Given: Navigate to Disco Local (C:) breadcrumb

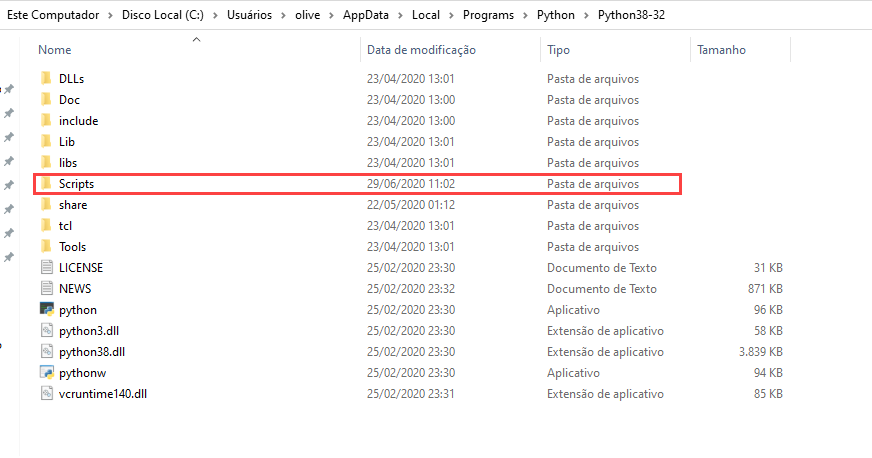Looking at the screenshot, I should [163, 15].
